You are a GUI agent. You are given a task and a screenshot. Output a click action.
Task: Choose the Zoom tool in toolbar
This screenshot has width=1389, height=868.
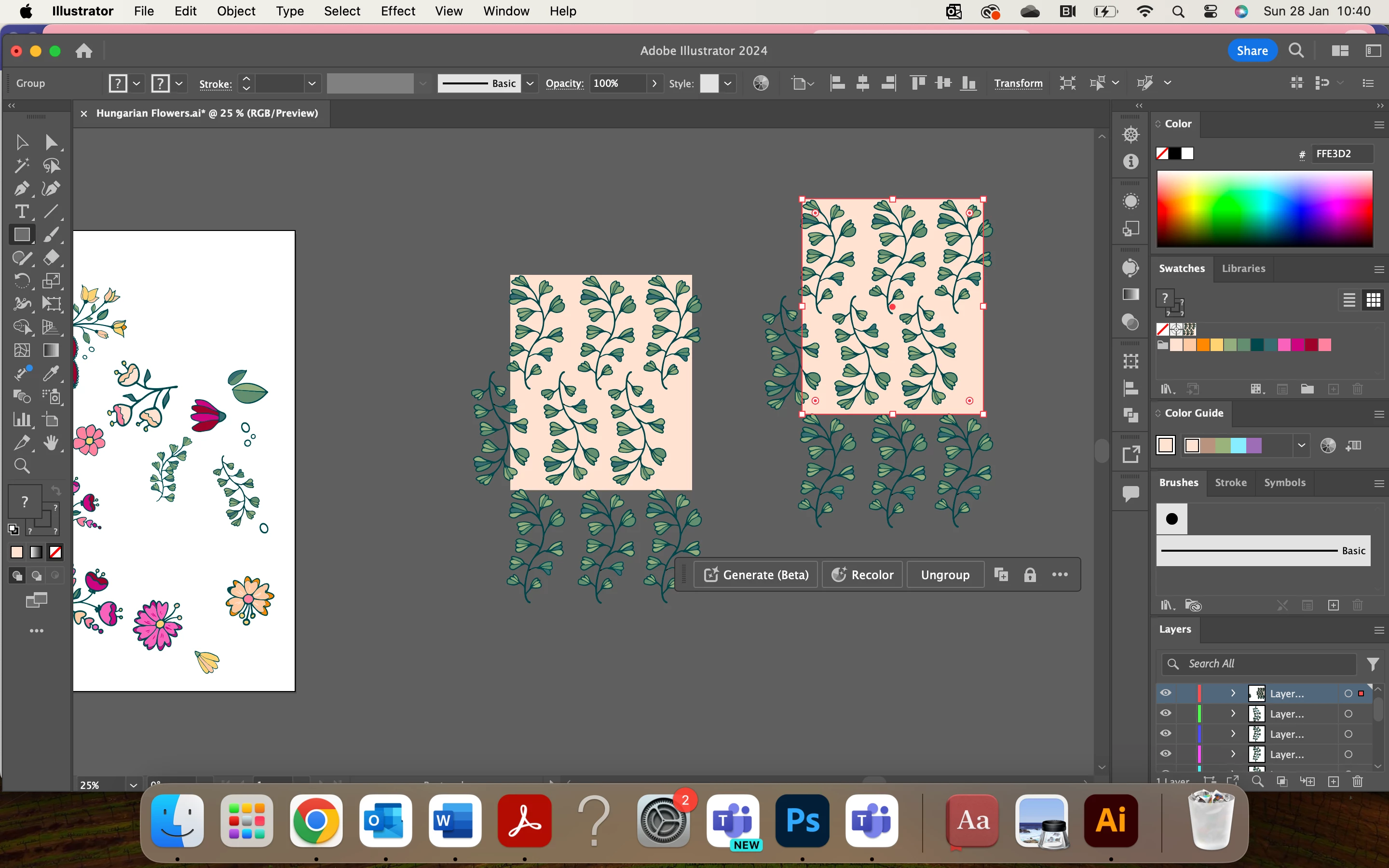click(x=21, y=465)
